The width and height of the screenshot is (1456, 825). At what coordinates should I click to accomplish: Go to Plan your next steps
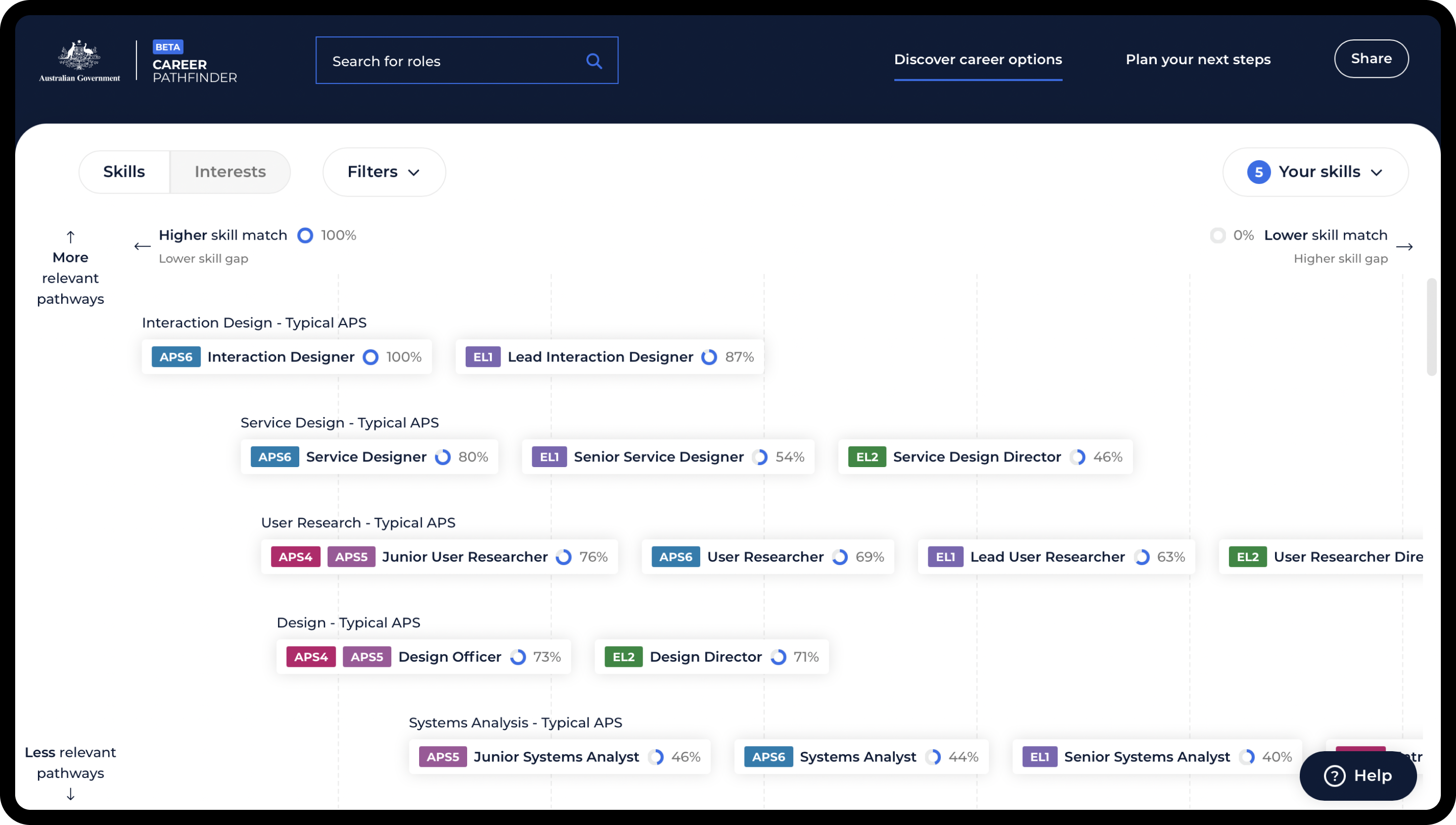pyautogui.click(x=1198, y=60)
